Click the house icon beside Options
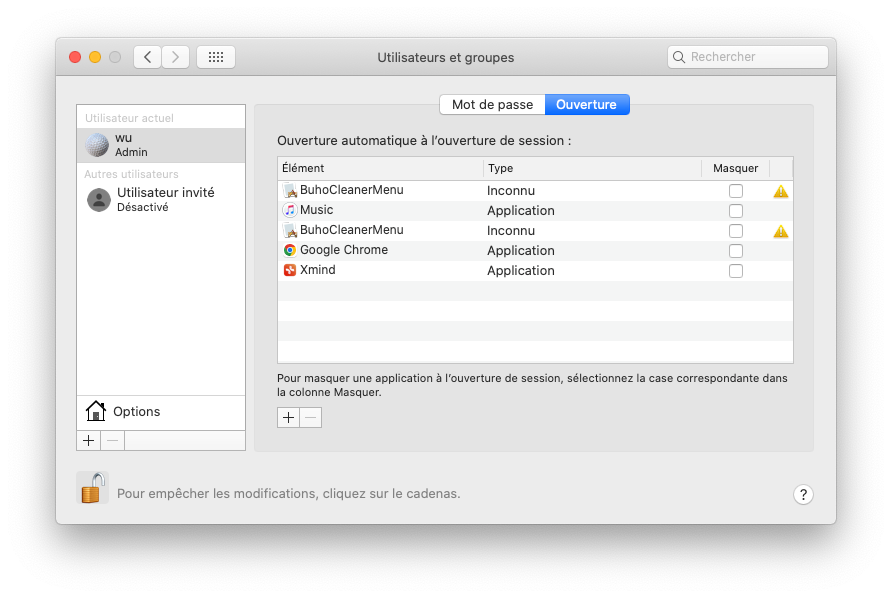Image resolution: width=892 pixels, height=598 pixels. (96, 411)
